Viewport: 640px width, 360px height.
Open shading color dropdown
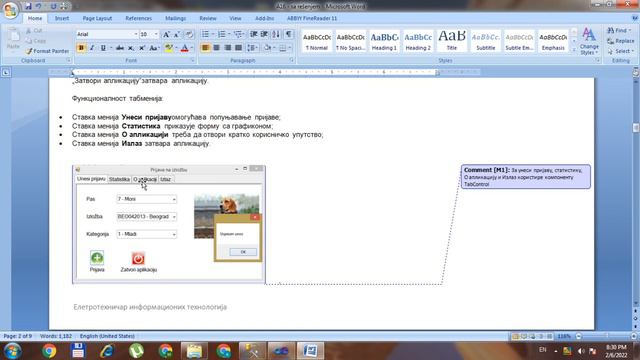pyautogui.click(x=274, y=48)
